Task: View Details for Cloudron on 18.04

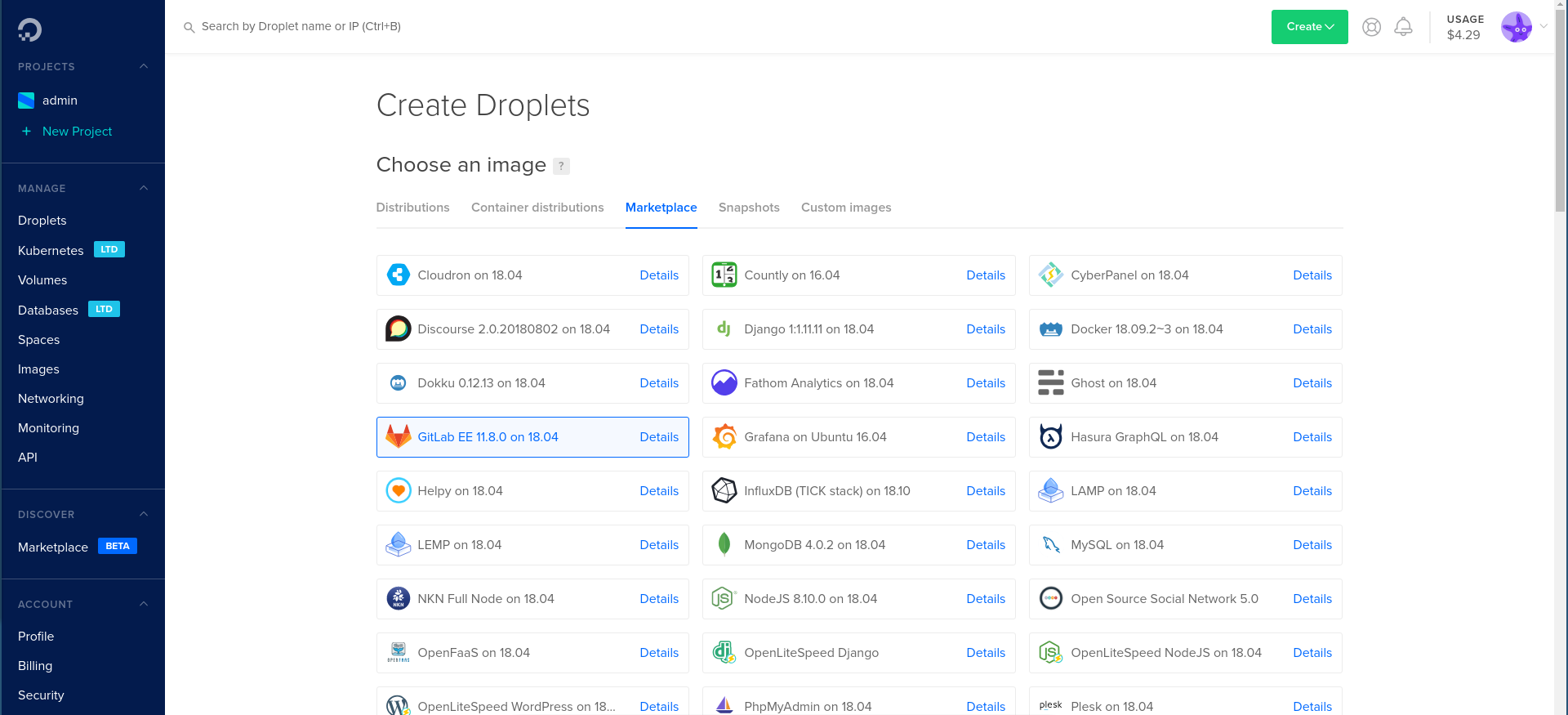Action: (659, 275)
